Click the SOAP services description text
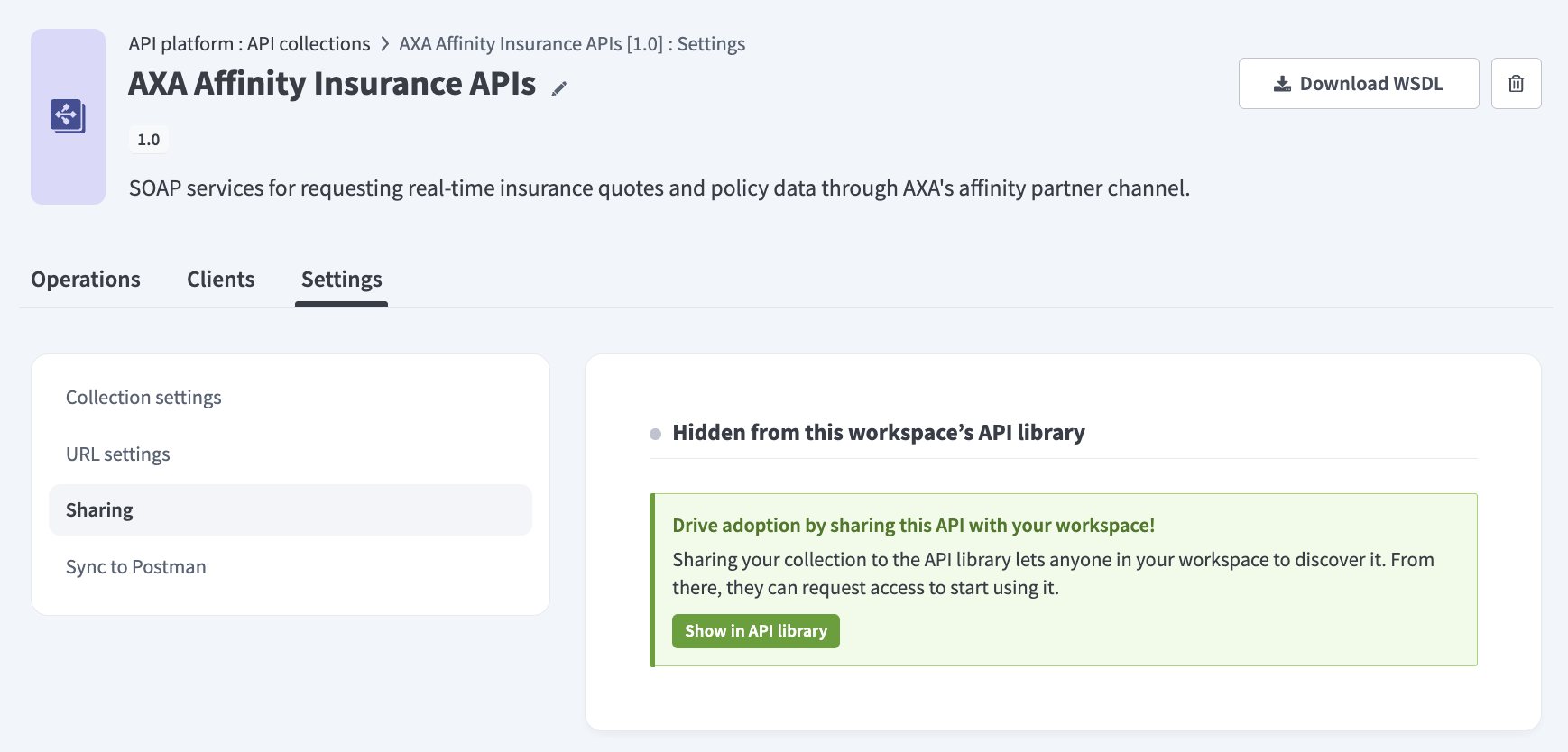The image size is (1568, 752). tap(659, 188)
